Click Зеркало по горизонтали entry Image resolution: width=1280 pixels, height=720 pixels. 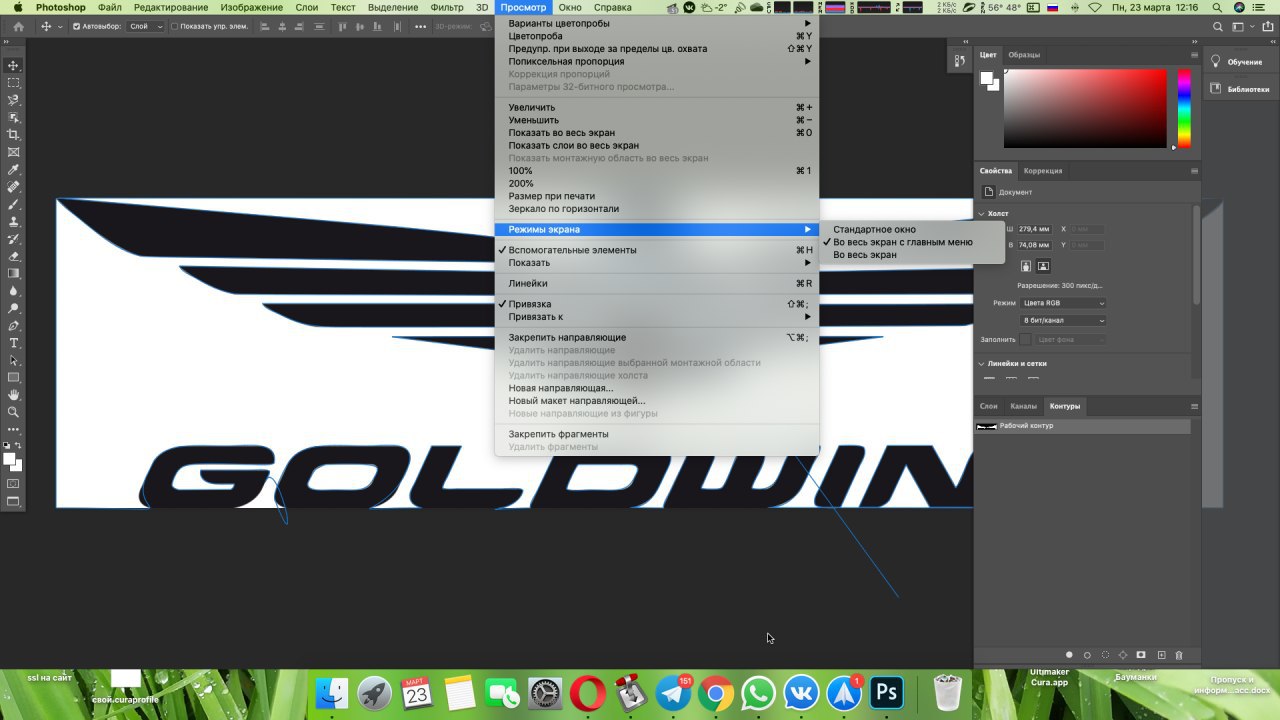pyautogui.click(x=657, y=209)
